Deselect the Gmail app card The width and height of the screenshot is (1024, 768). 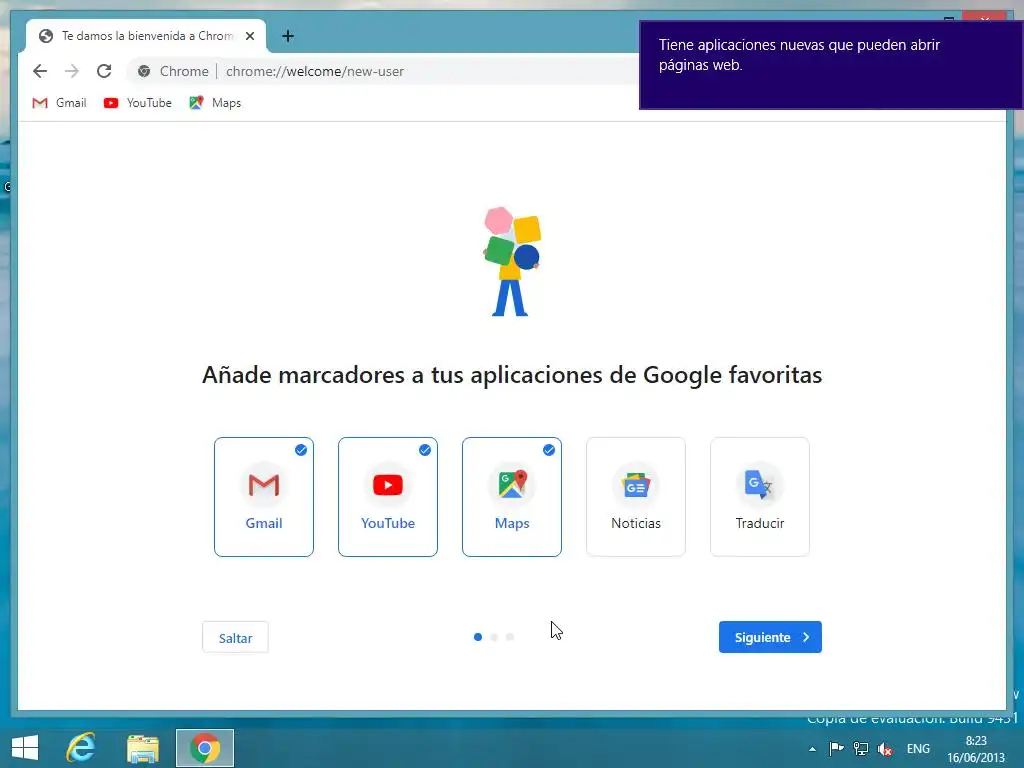[264, 497]
